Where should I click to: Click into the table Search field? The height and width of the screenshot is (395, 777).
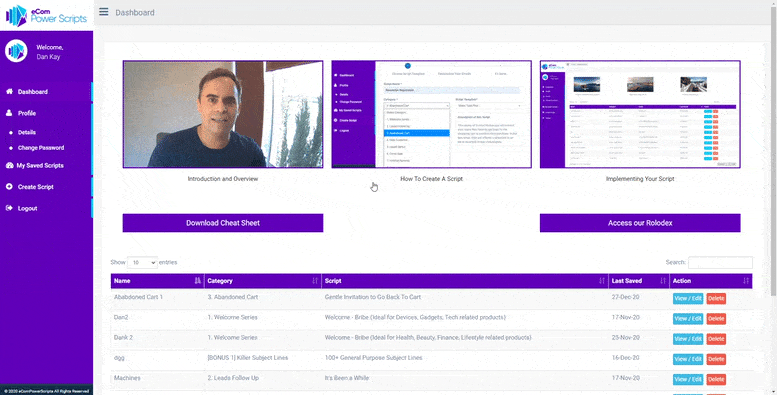[x=720, y=262]
